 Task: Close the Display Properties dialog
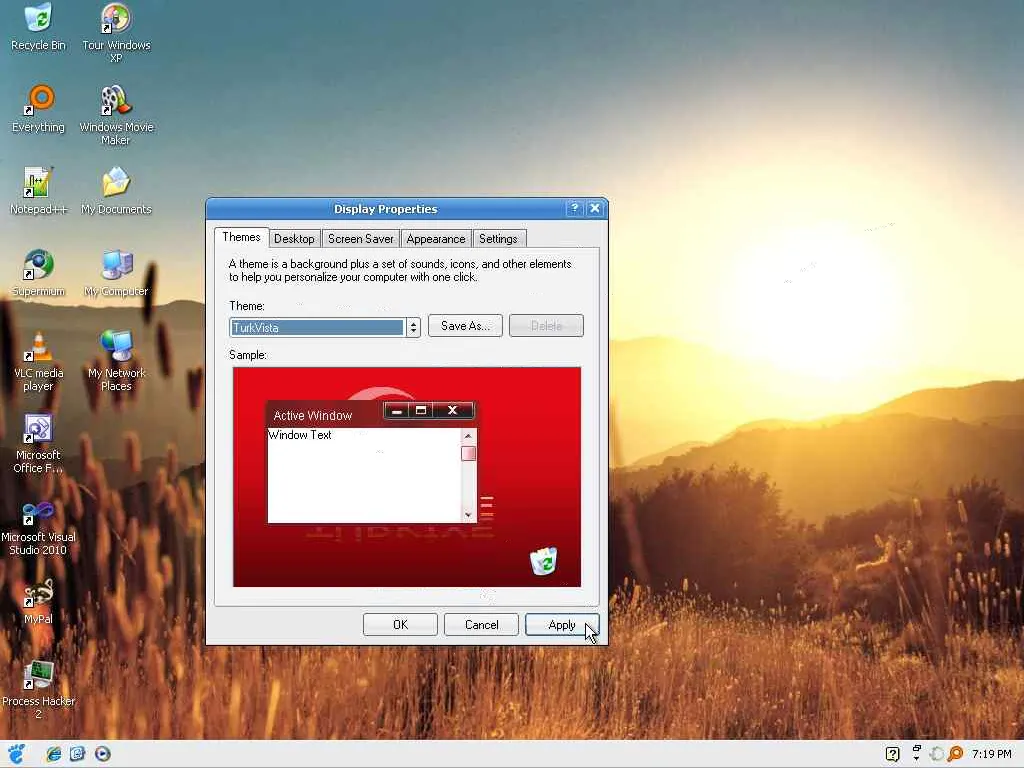point(594,208)
